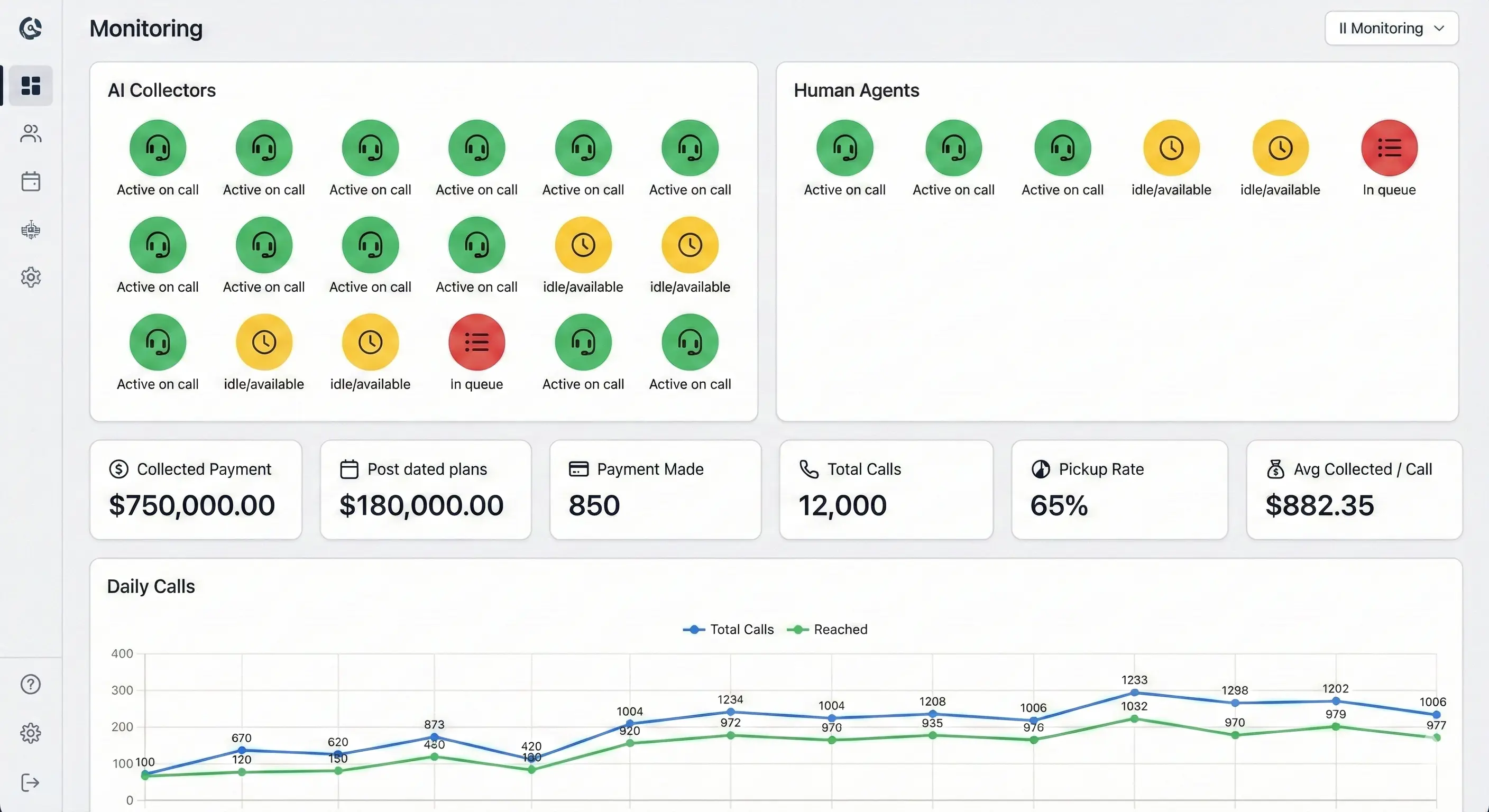Select the red 'in queue' AI Collector
The width and height of the screenshot is (1489, 812).
[x=476, y=342]
